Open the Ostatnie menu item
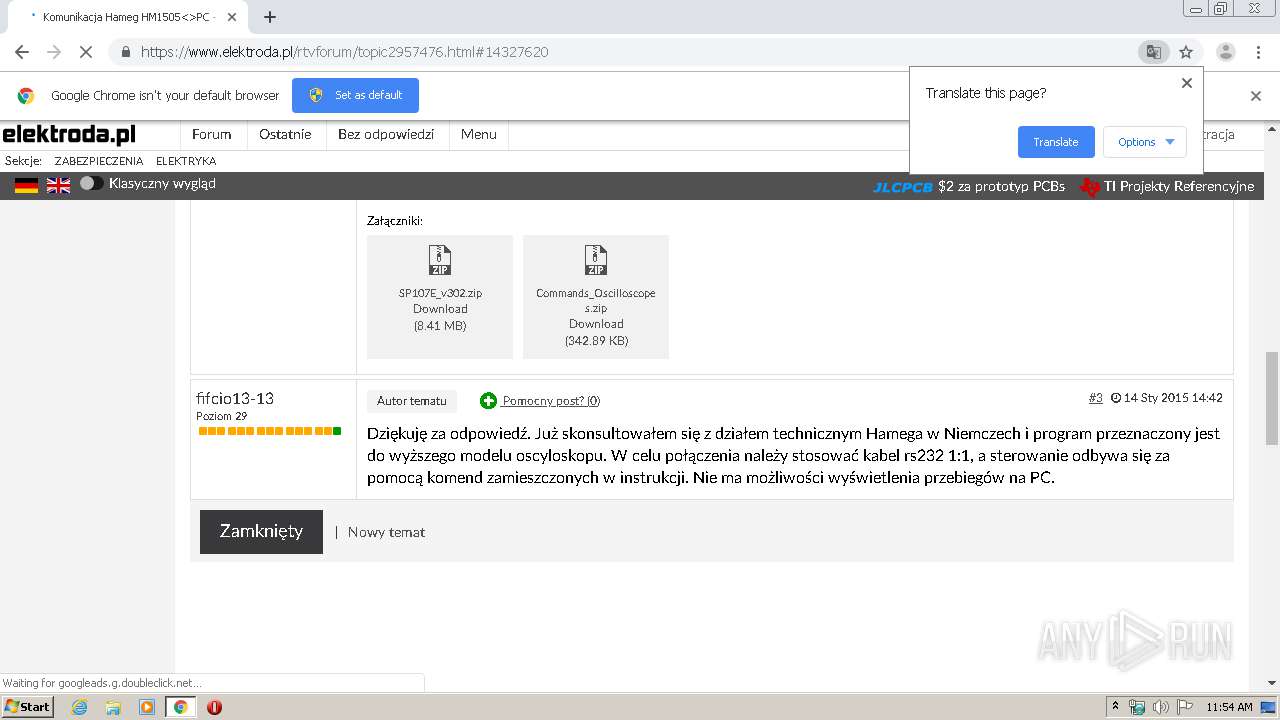1280x720 pixels. 285,134
